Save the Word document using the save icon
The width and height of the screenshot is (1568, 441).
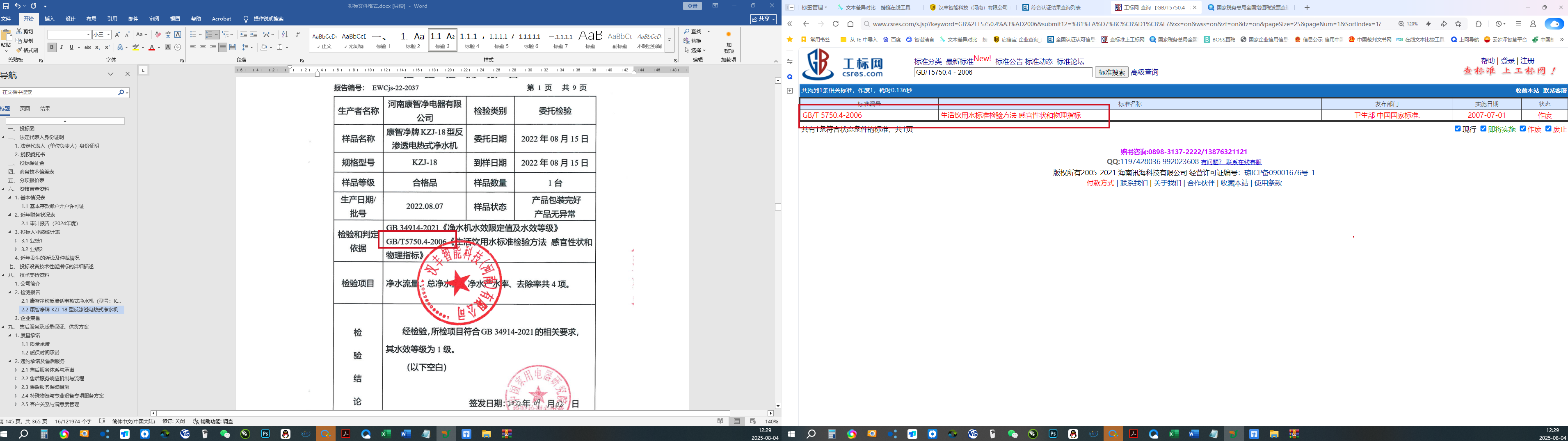pyautogui.click(x=6, y=6)
